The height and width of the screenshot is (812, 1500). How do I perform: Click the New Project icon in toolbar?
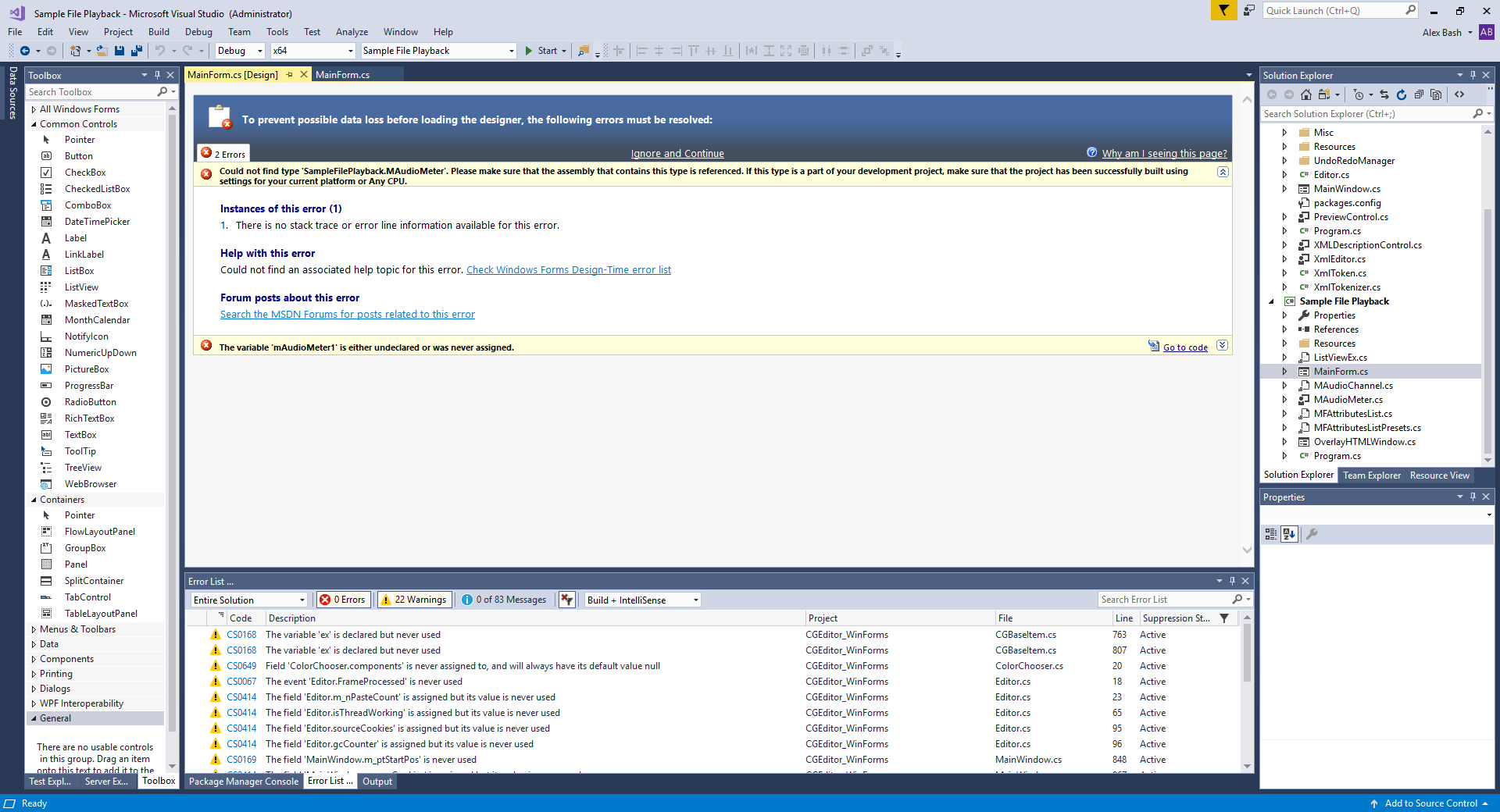75,51
